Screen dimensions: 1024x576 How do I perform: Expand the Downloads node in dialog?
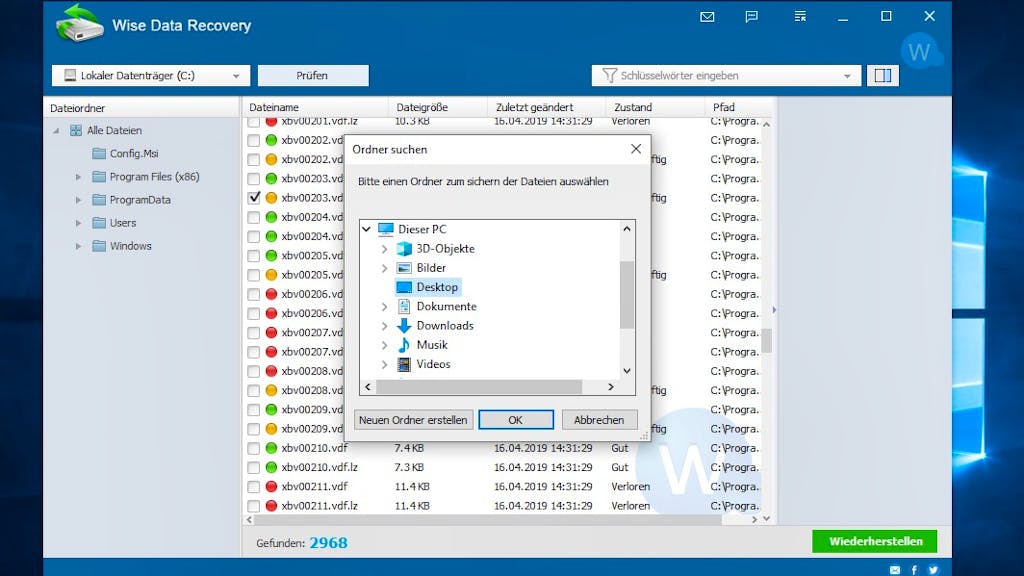385,326
